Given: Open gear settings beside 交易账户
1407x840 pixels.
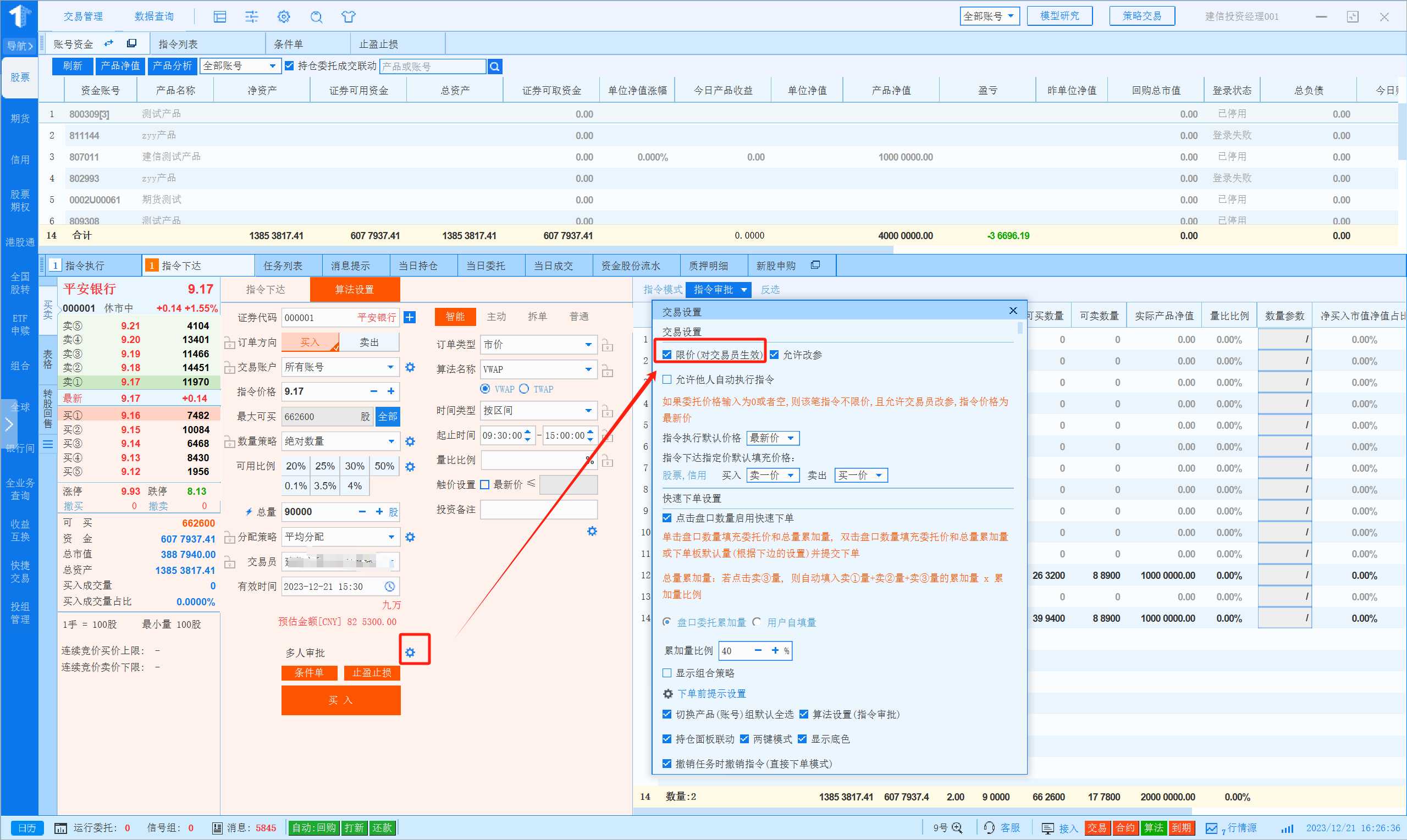Looking at the screenshot, I should (x=410, y=367).
